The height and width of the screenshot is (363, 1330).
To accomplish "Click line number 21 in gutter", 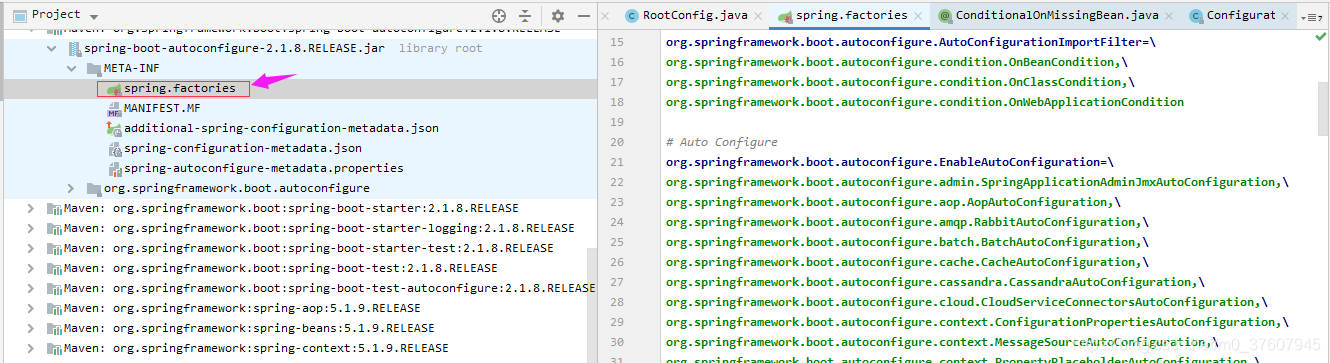I will click(x=616, y=162).
